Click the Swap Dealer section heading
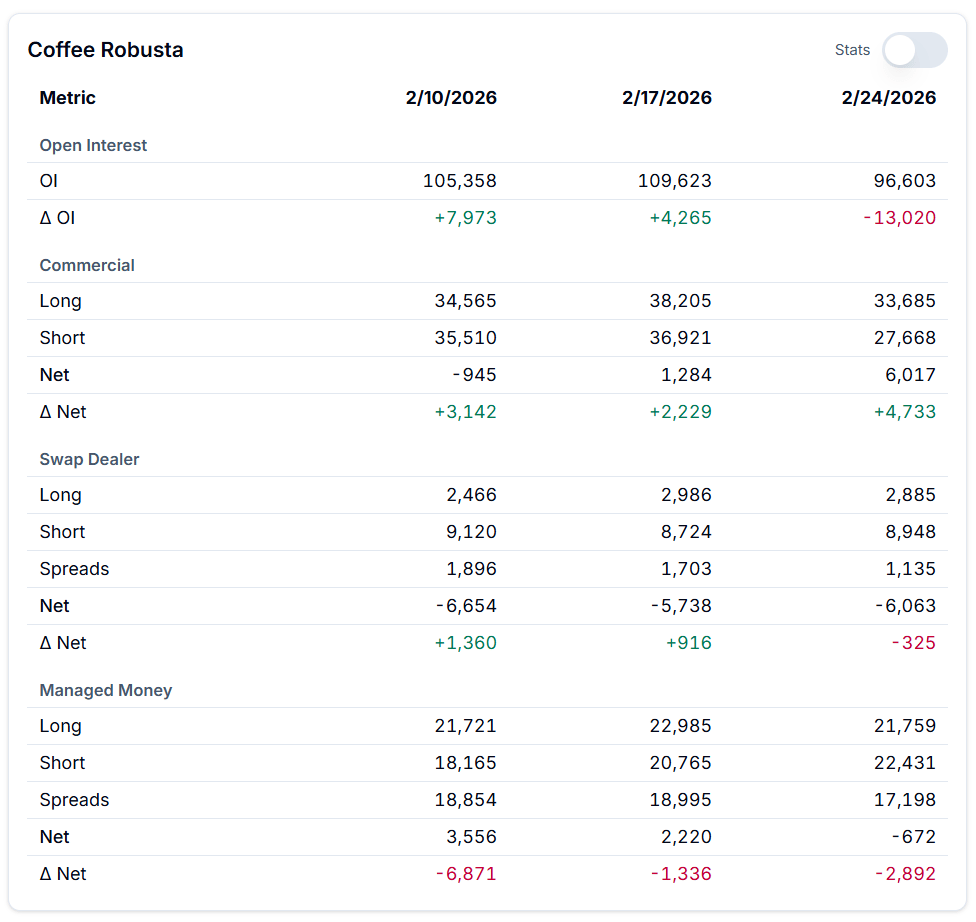 (89, 460)
